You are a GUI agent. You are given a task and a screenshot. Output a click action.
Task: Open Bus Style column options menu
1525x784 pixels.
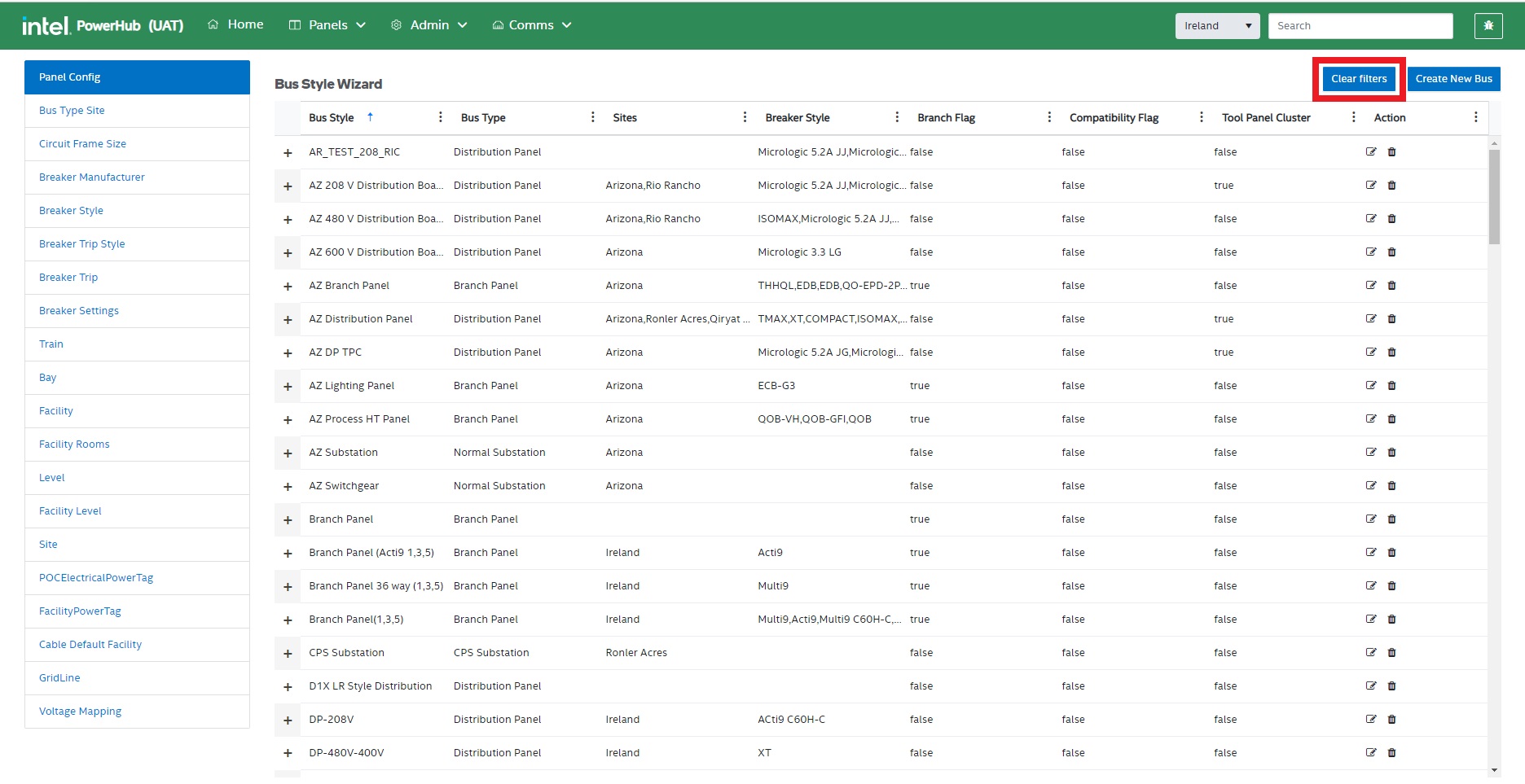point(440,117)
